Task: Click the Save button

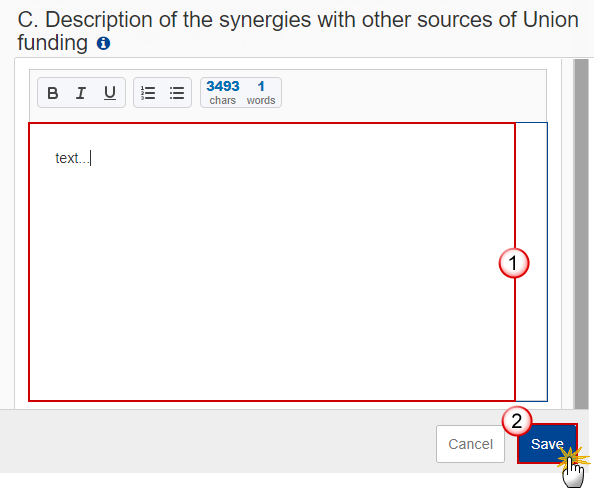Action: pyautogui.click(x=547, y=444)
